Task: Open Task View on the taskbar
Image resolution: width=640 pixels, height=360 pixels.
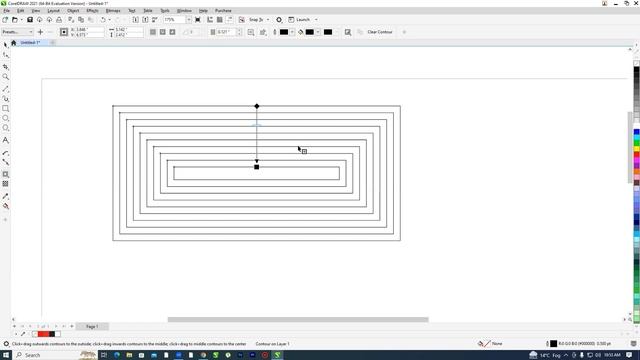Action: click(x=104, y=355)
